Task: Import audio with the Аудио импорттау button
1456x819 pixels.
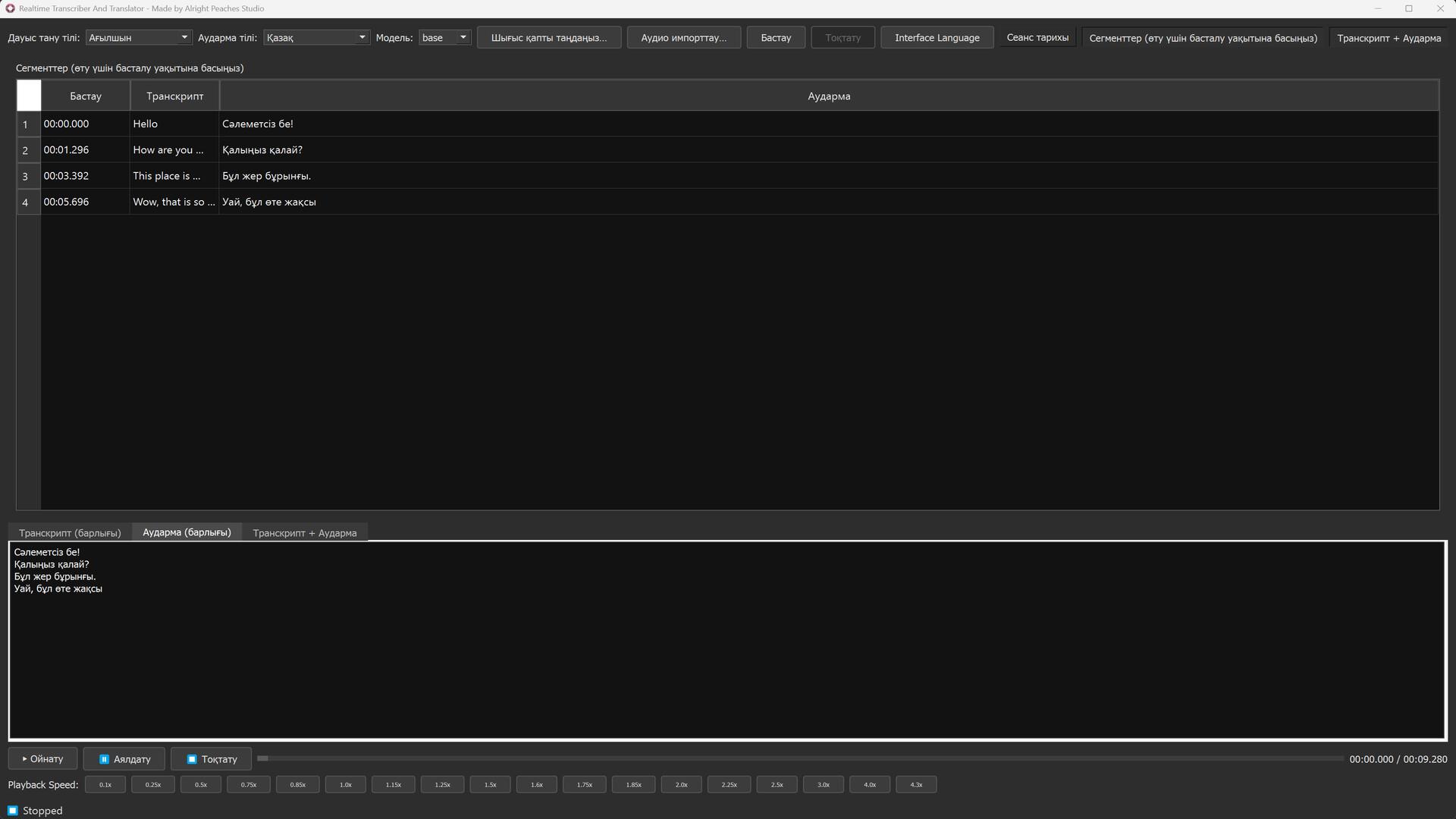Action: 683,37
